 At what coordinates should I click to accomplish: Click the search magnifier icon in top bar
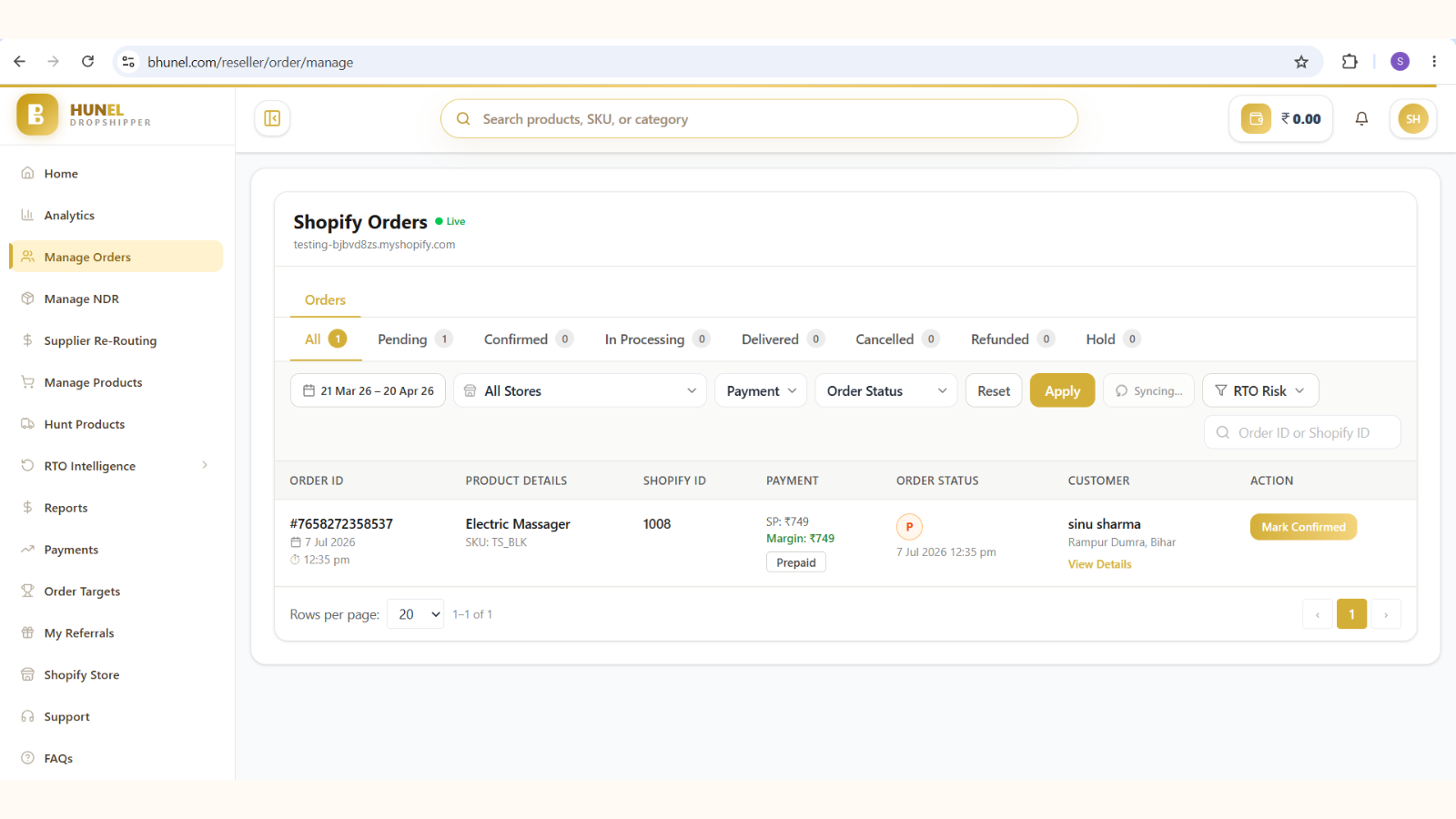(463, 119)
